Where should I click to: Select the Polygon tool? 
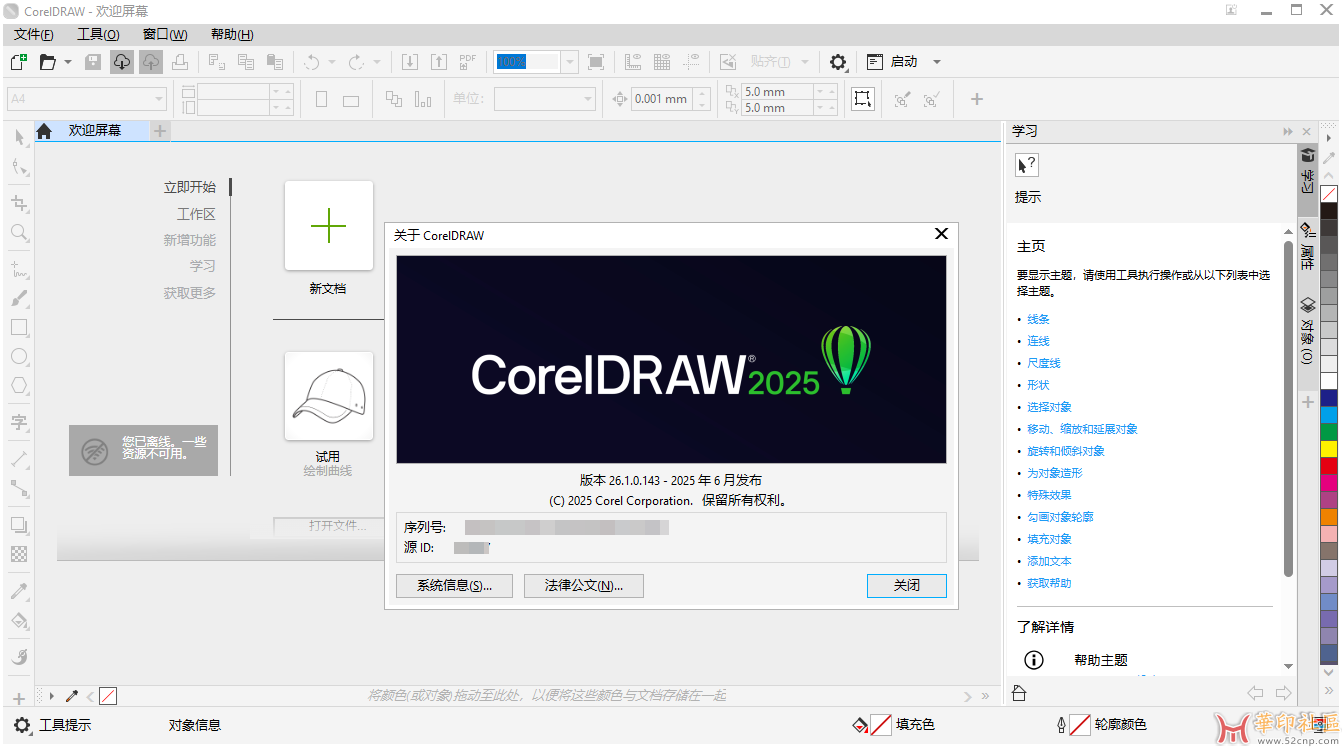coord(19,385)
